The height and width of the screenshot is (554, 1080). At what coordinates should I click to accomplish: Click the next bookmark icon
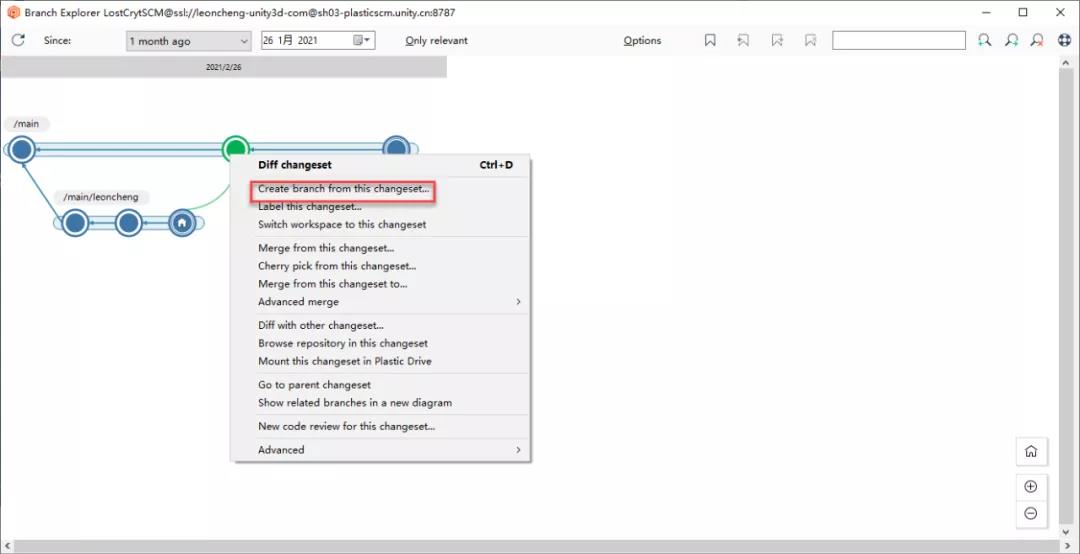coord(777,41)
